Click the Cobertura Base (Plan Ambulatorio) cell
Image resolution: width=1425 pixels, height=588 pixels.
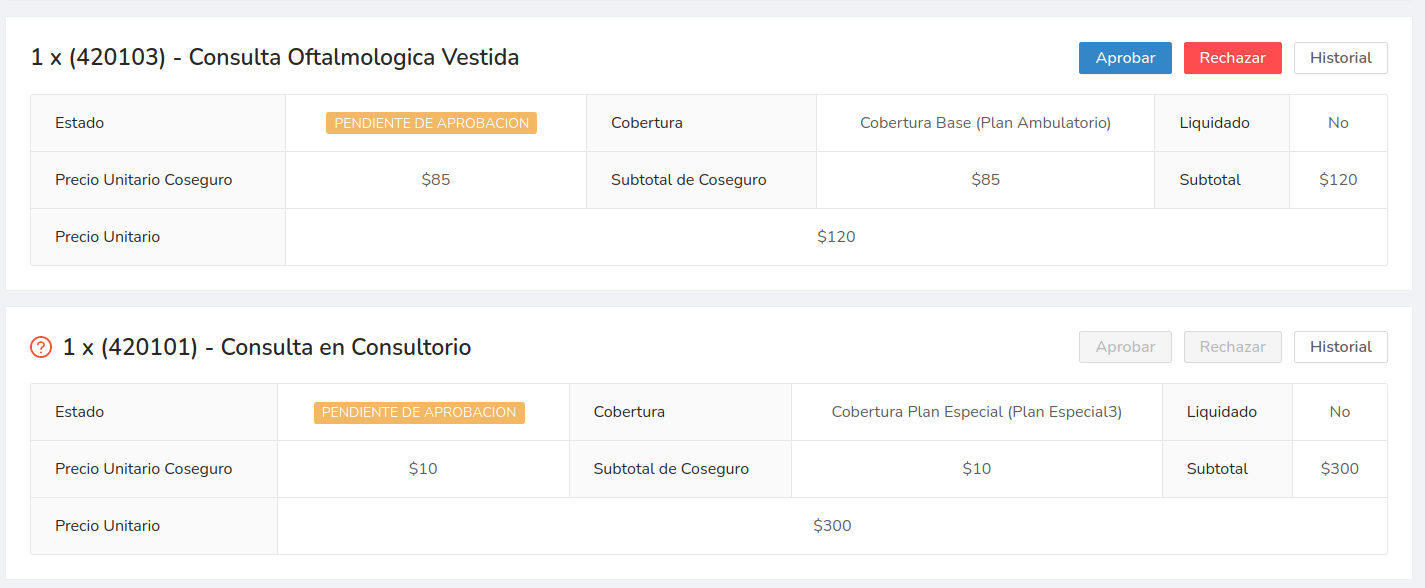pyautogui.click(x=985, y=123)
